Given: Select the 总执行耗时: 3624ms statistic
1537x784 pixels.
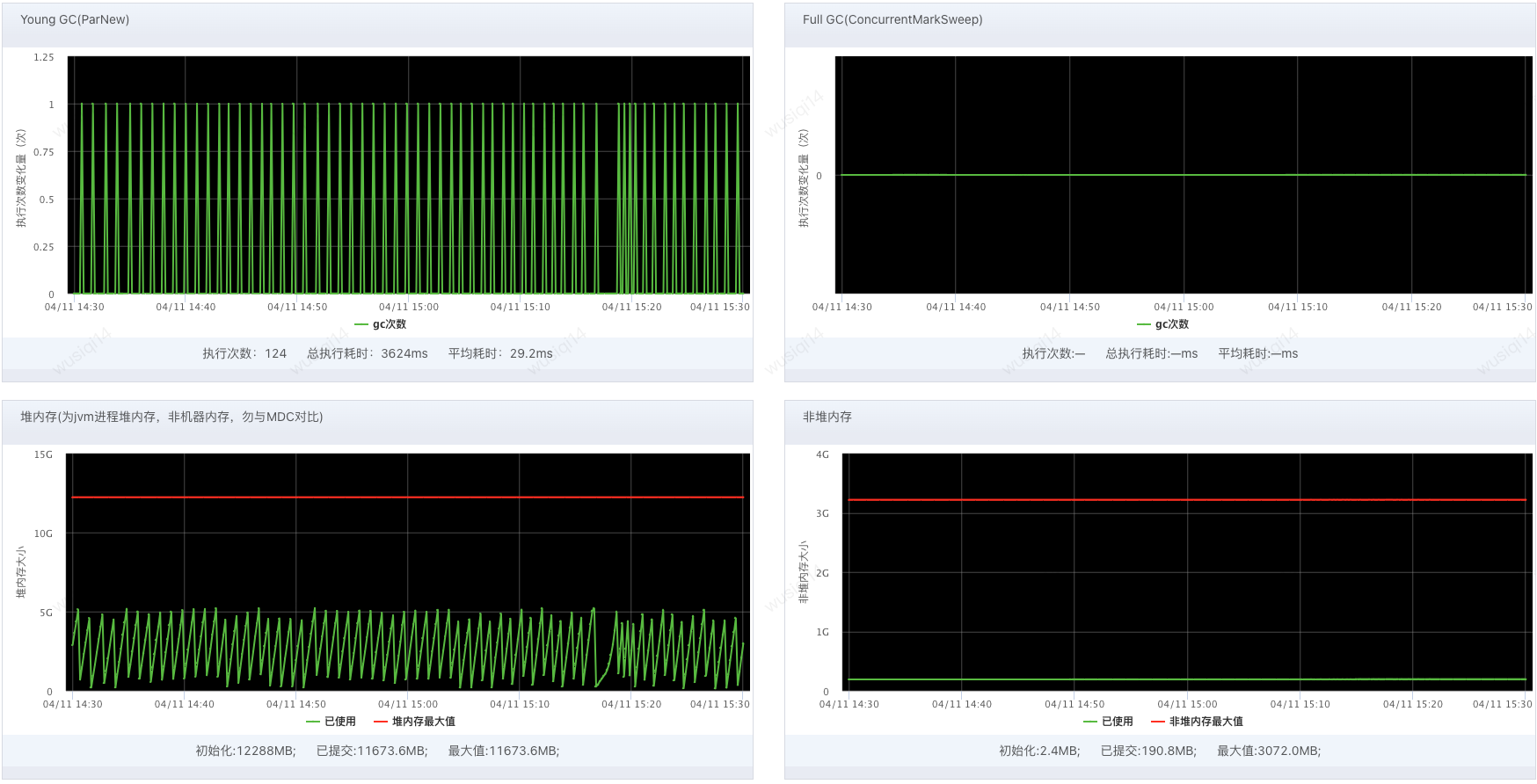Looking at the screenshot, I should tap(368, 353).
